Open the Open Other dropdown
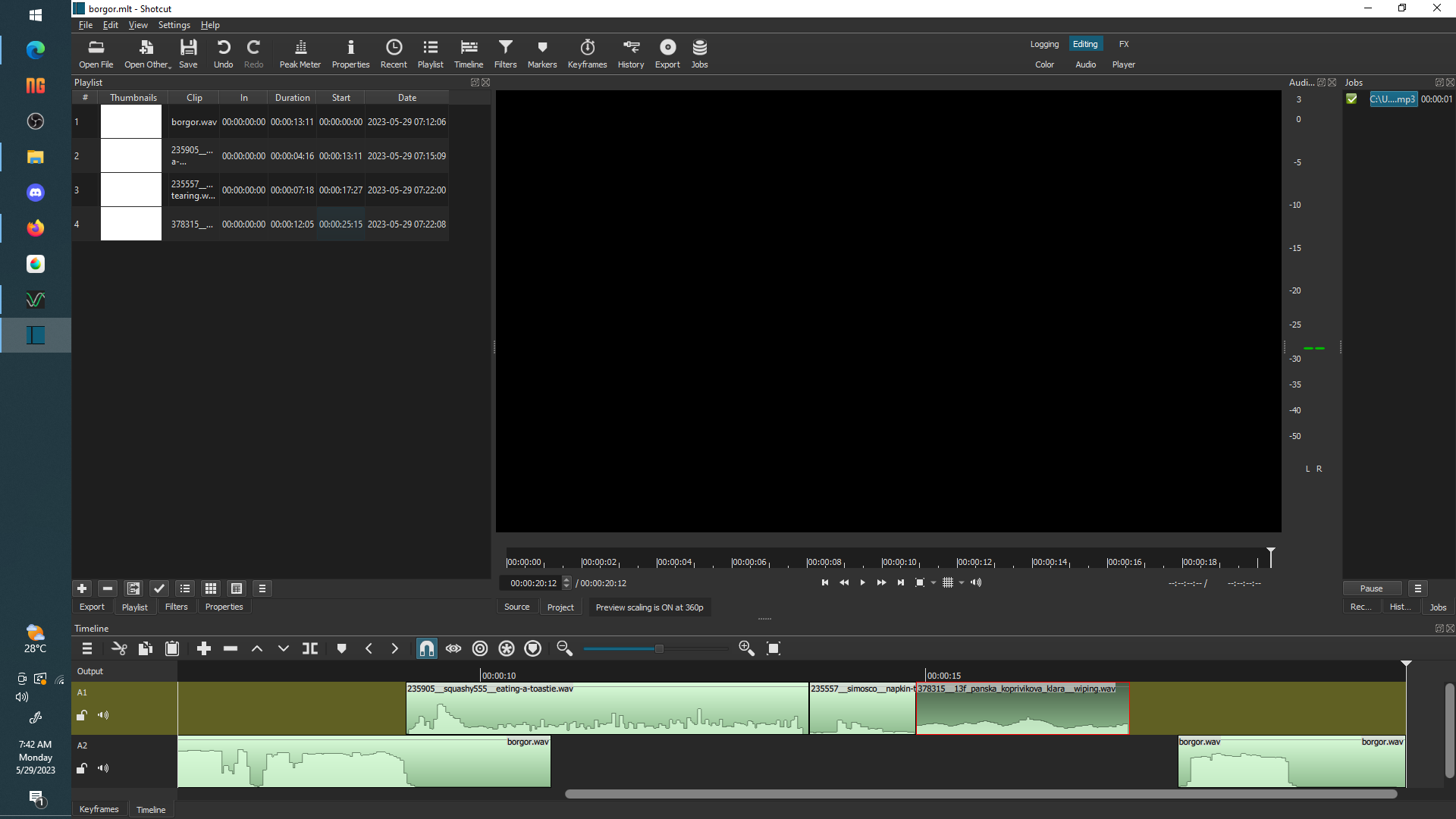 point(147,54)
